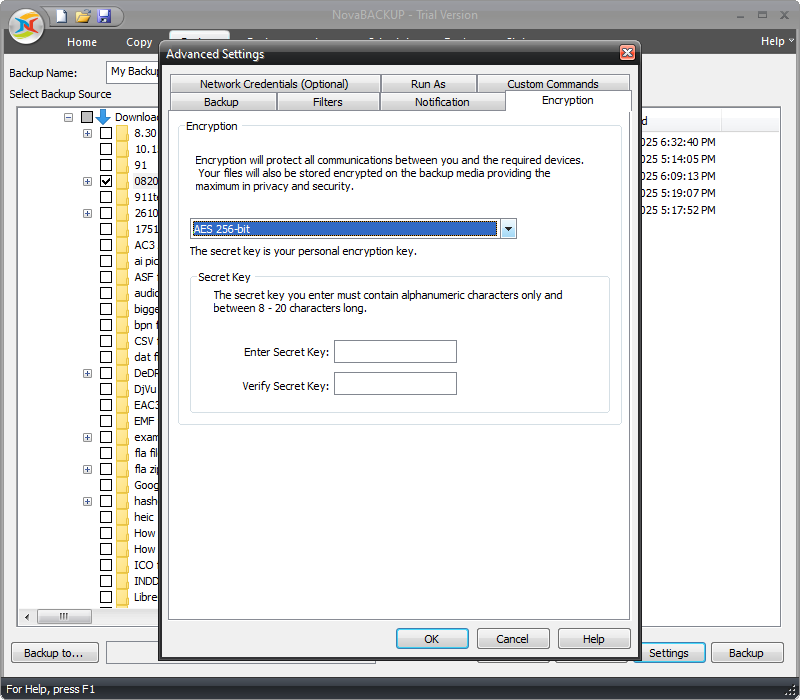
Task: Check the CSV folder checkbox
Action: (x=106, y=341)
